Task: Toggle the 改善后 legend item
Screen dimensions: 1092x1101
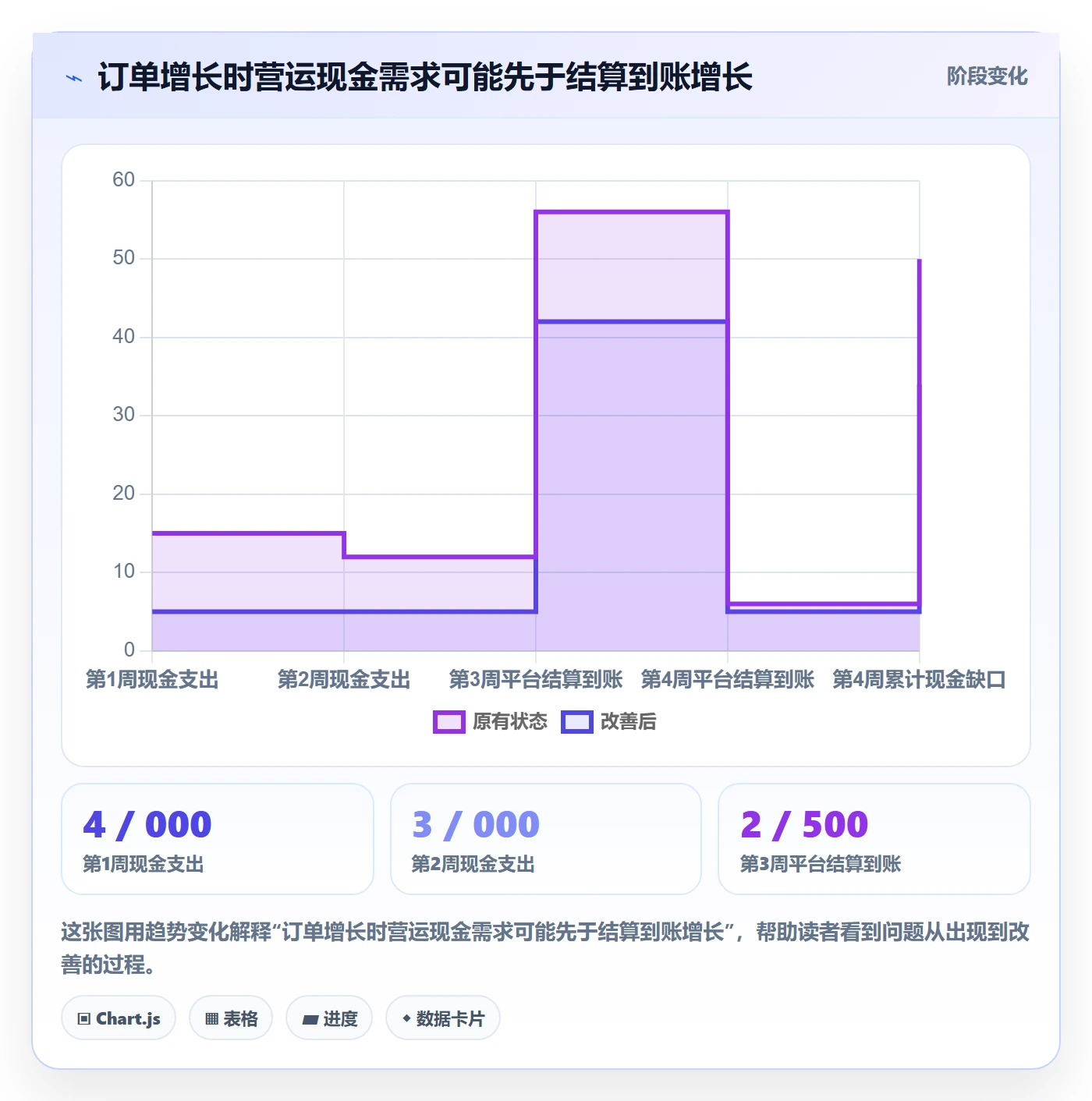Action: pyautogui.click(x=609, y=722)
